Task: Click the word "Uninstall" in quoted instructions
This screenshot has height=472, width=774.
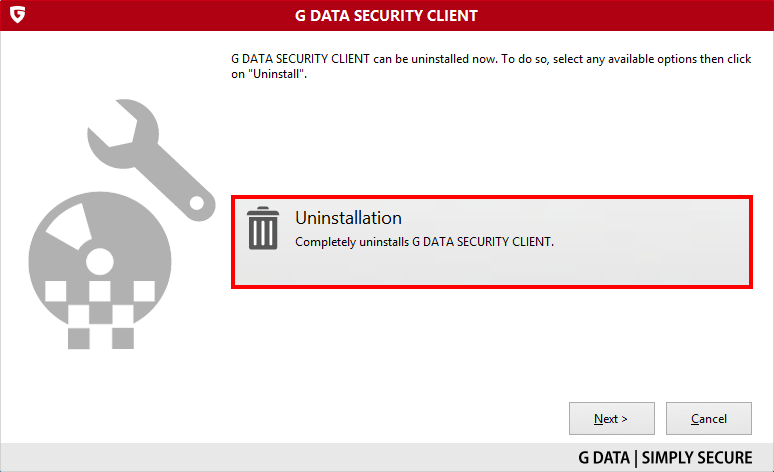Action: click(277, 74)
